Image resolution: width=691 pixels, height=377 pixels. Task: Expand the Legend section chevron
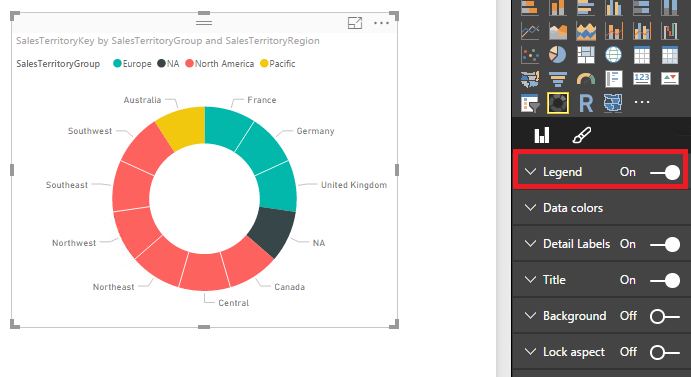click(x=531, y=172)
